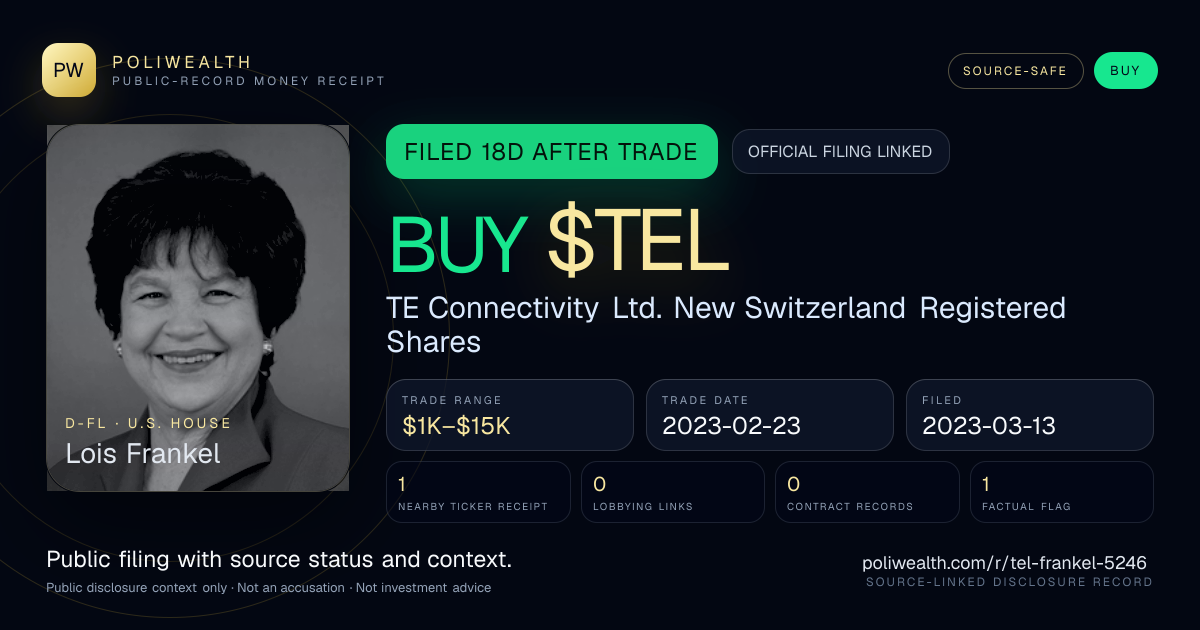This screenshot has height=630, width=1200.
Task: Open the Lobbying Links stat tile
Action: pyautogui.click(x=673, y=492)
